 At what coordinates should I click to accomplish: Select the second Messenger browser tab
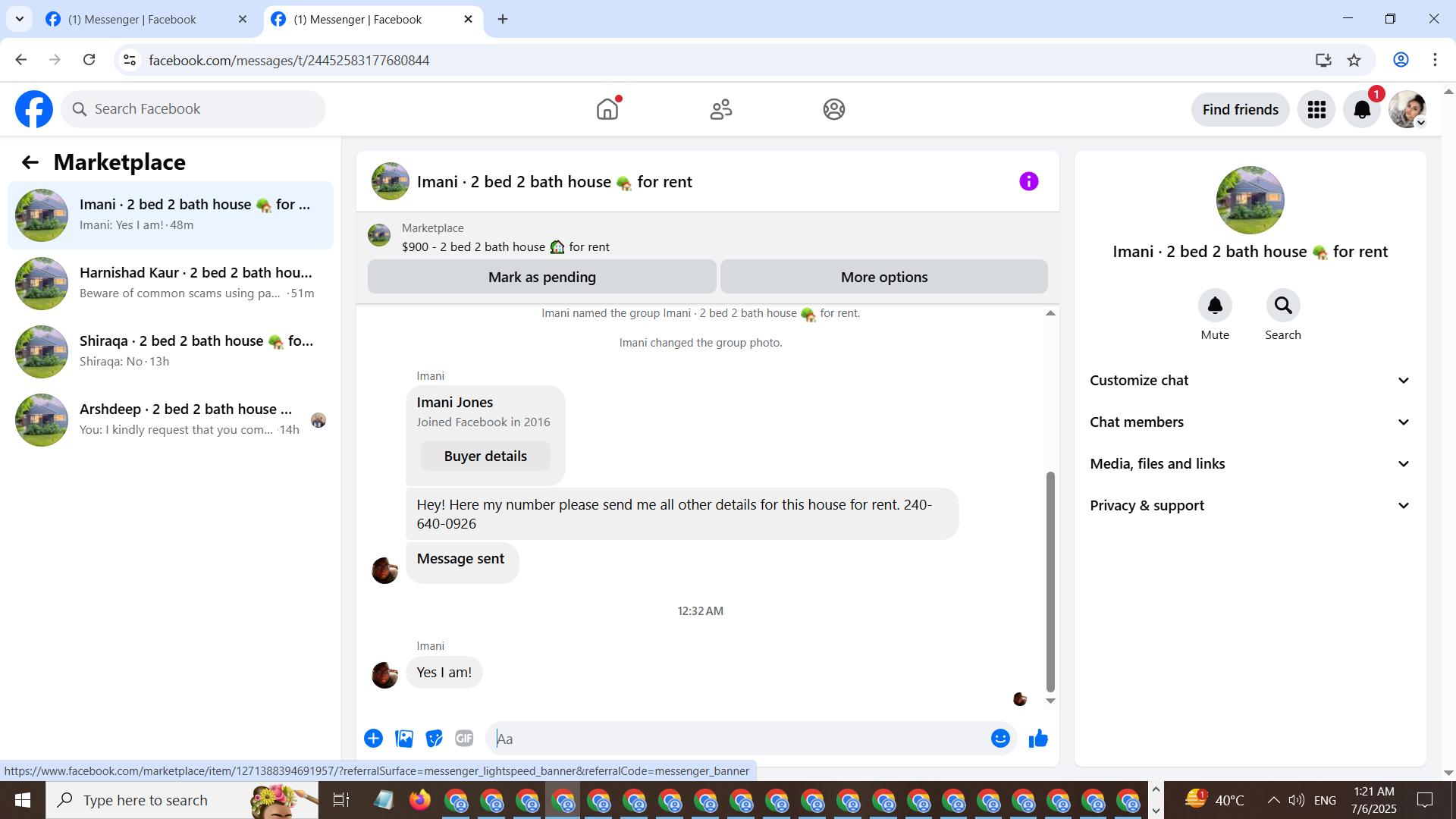(372, 20)
